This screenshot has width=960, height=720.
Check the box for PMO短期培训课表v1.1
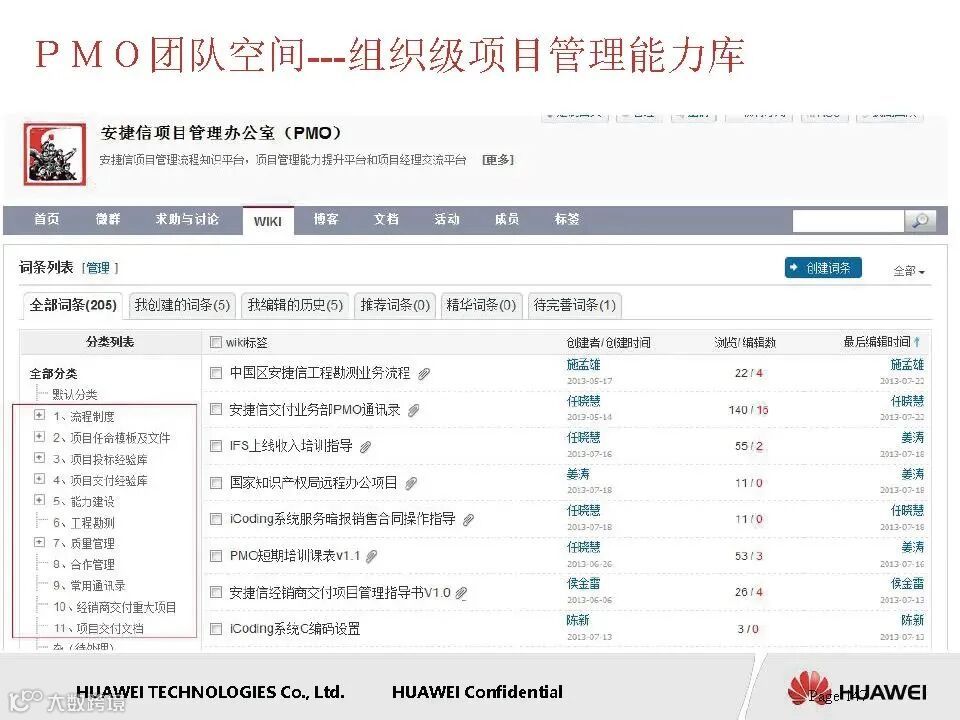[216, 556]
